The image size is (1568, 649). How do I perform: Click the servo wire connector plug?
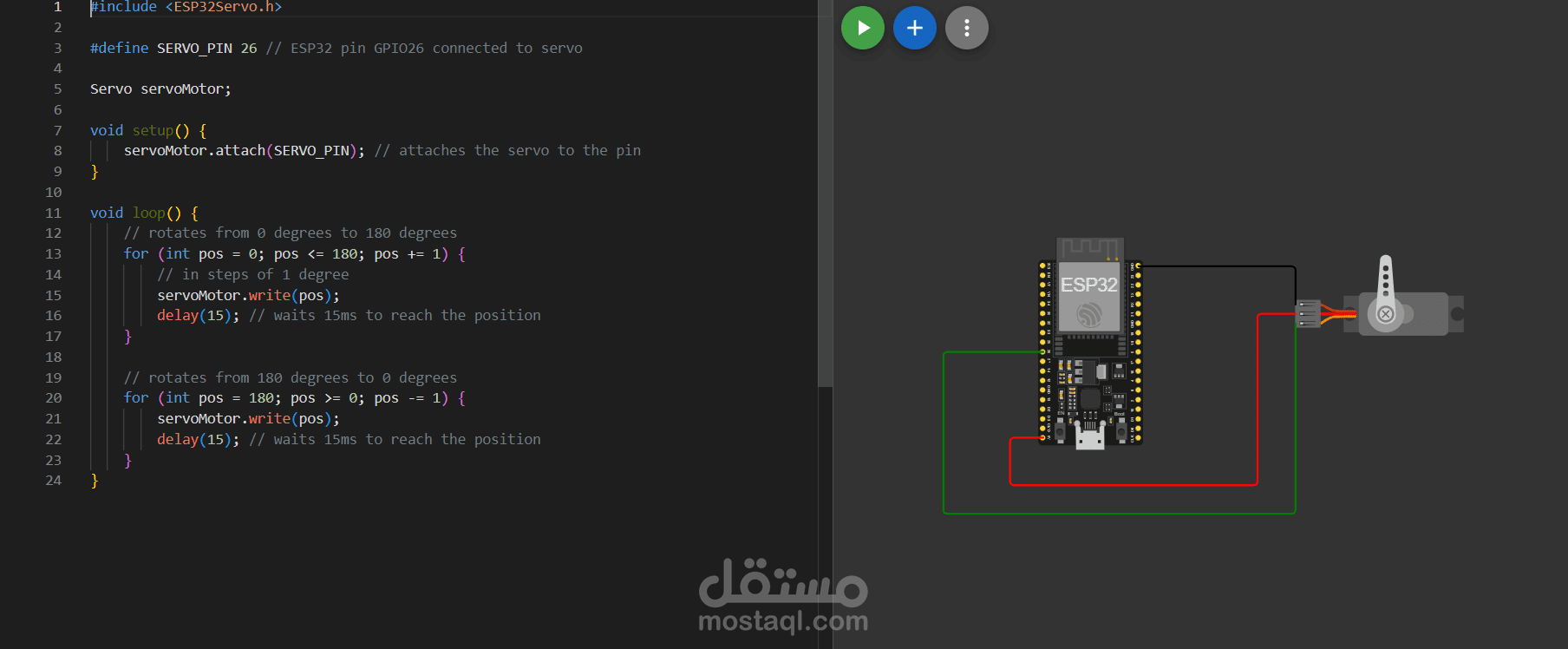(x=1308, y=314)
